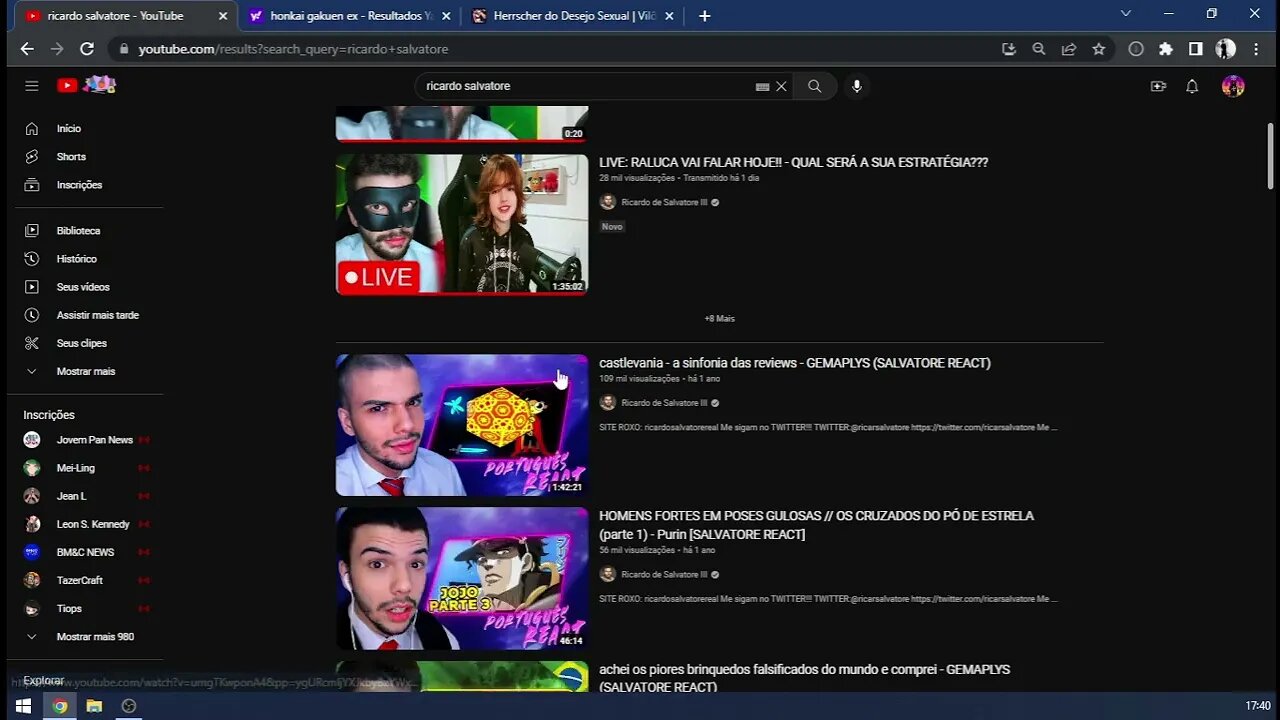Go forward in browser

[57, 49]
